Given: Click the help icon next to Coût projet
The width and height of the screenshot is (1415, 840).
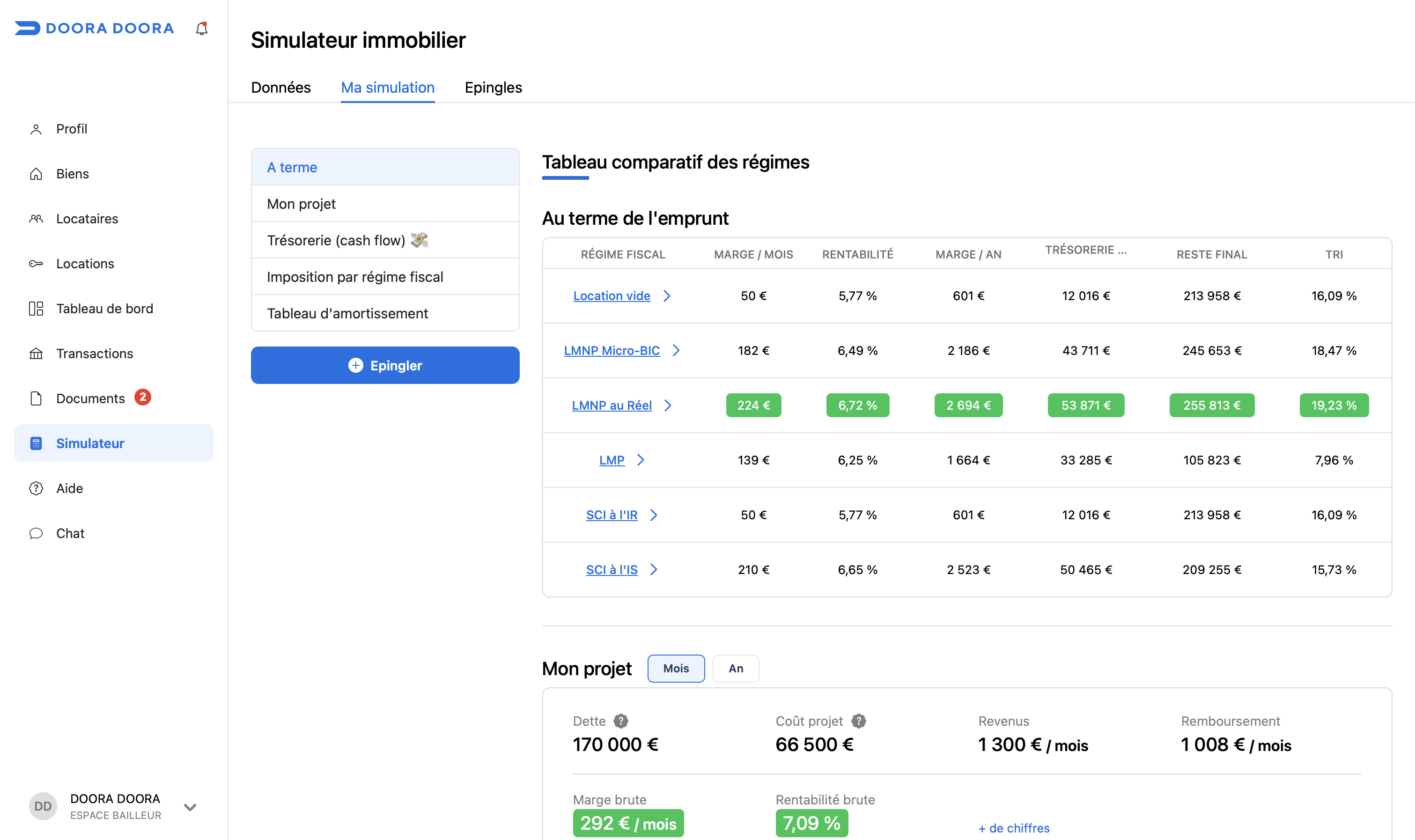Looking at the screenshot, I should 859,721.
